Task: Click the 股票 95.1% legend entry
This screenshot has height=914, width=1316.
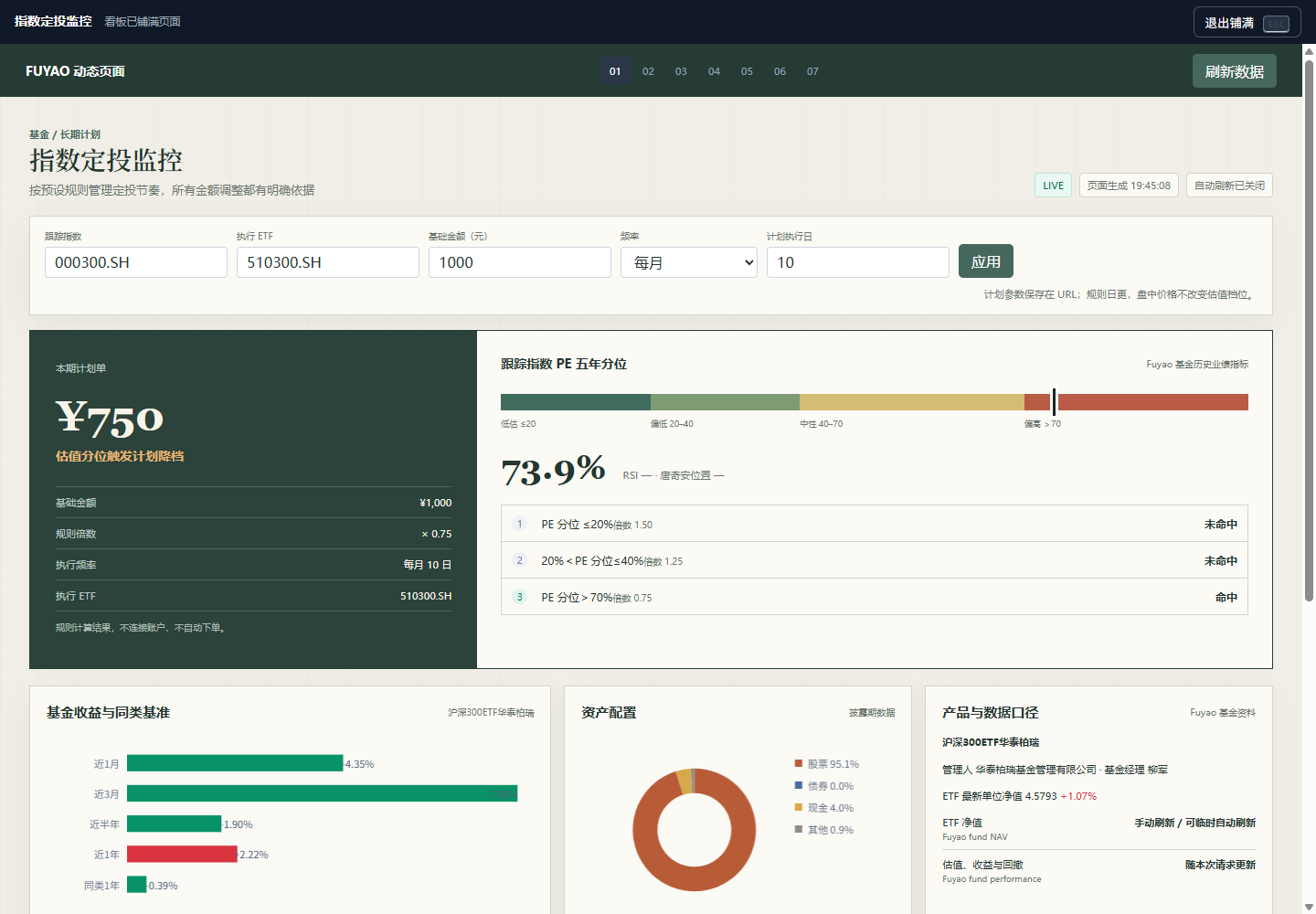Action: (826, 764)
